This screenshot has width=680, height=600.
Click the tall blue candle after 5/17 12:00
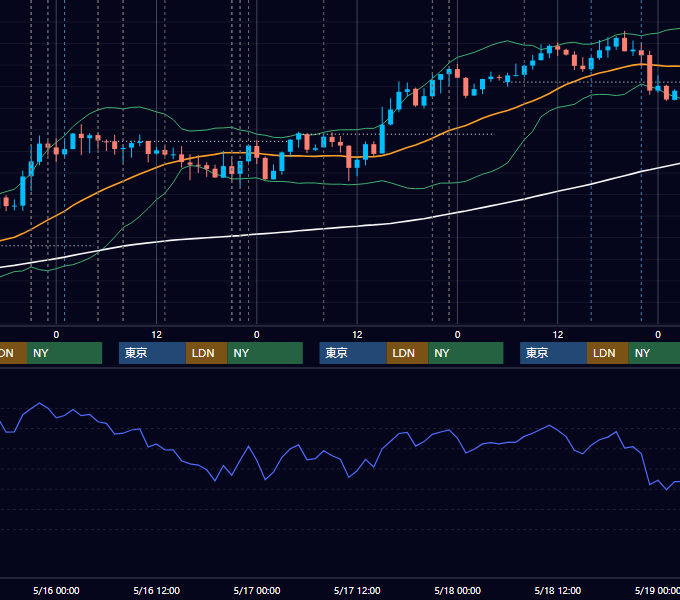pos(382,139)
